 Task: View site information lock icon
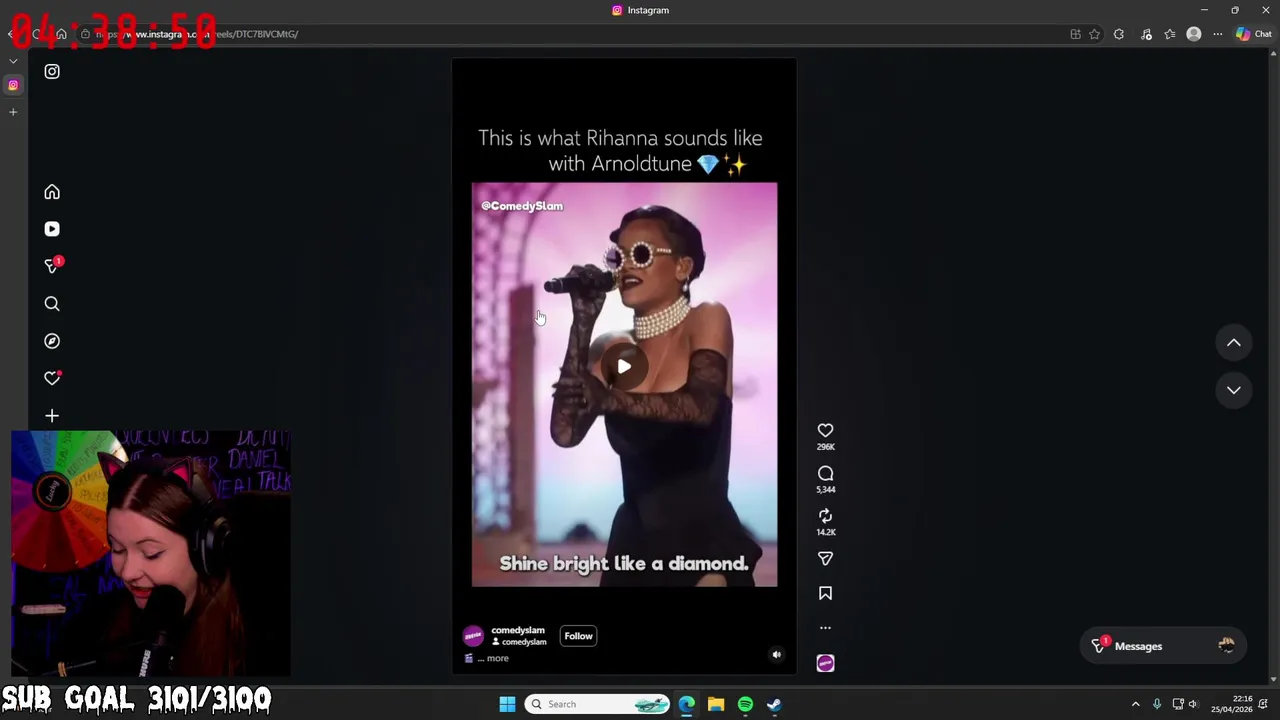click(85, 34)
